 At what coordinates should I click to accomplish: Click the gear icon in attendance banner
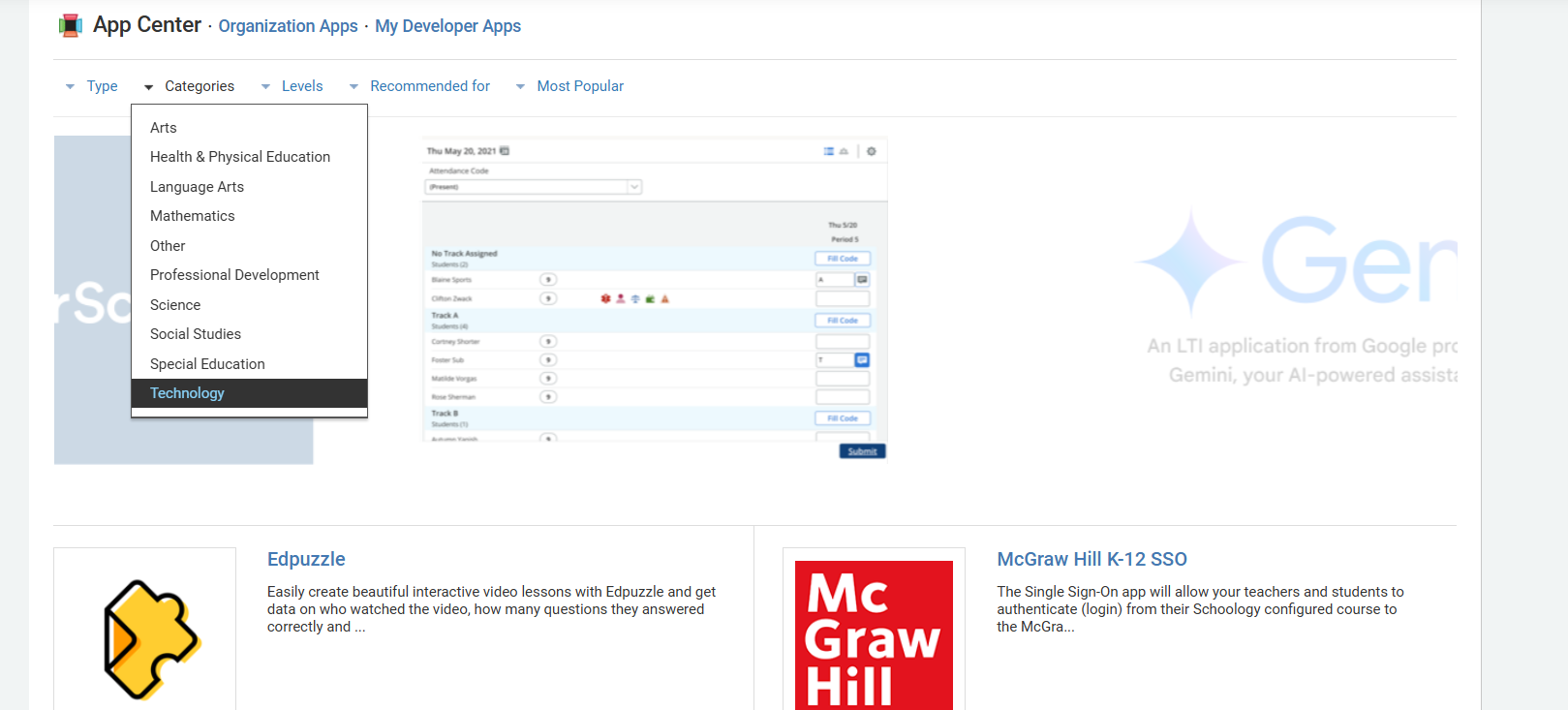[x=871, y=151]
